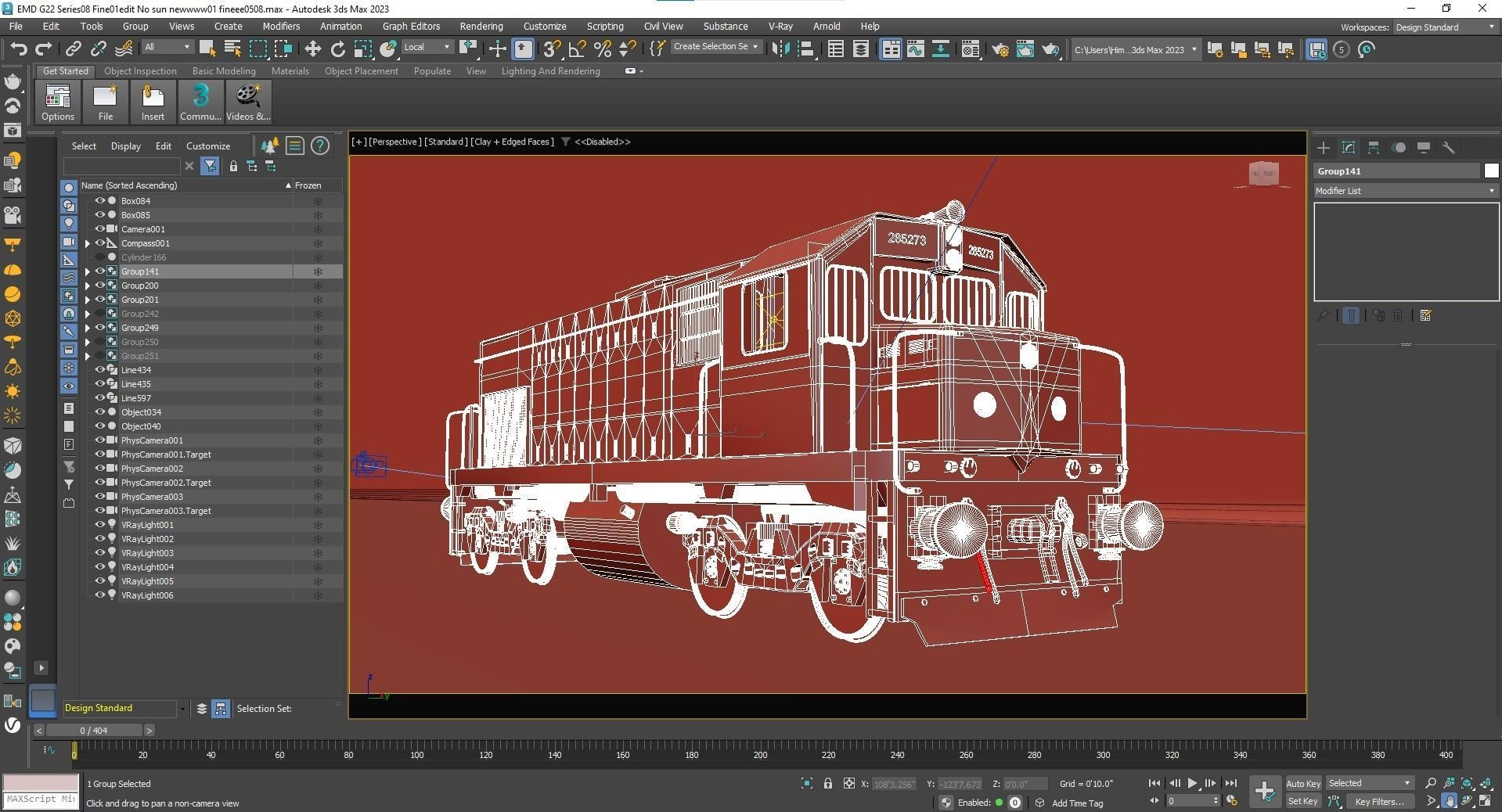
Task: Toggle frozen state of Group141
Action: click(318, 271)
